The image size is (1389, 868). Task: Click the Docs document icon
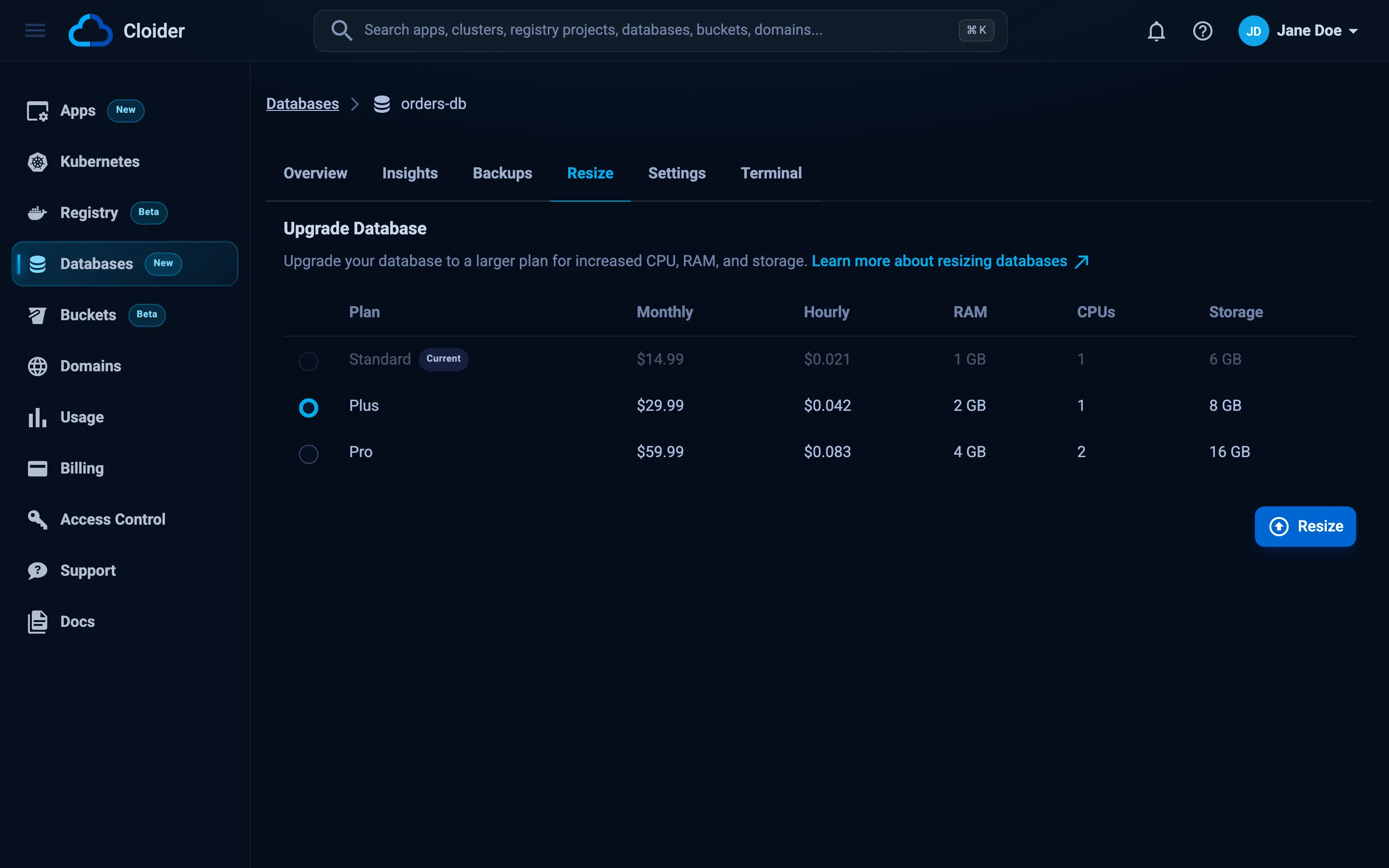point(38,622)
